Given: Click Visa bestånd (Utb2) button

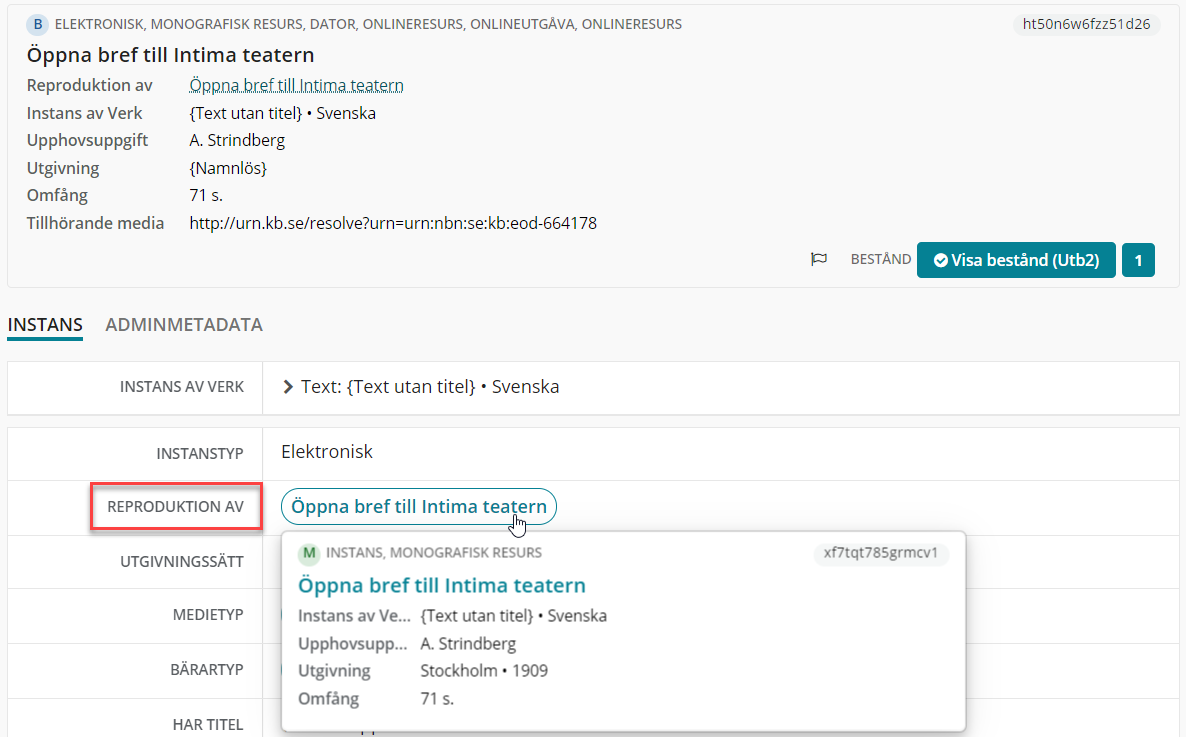Looking at the screenshot, I should (1016, 260).
